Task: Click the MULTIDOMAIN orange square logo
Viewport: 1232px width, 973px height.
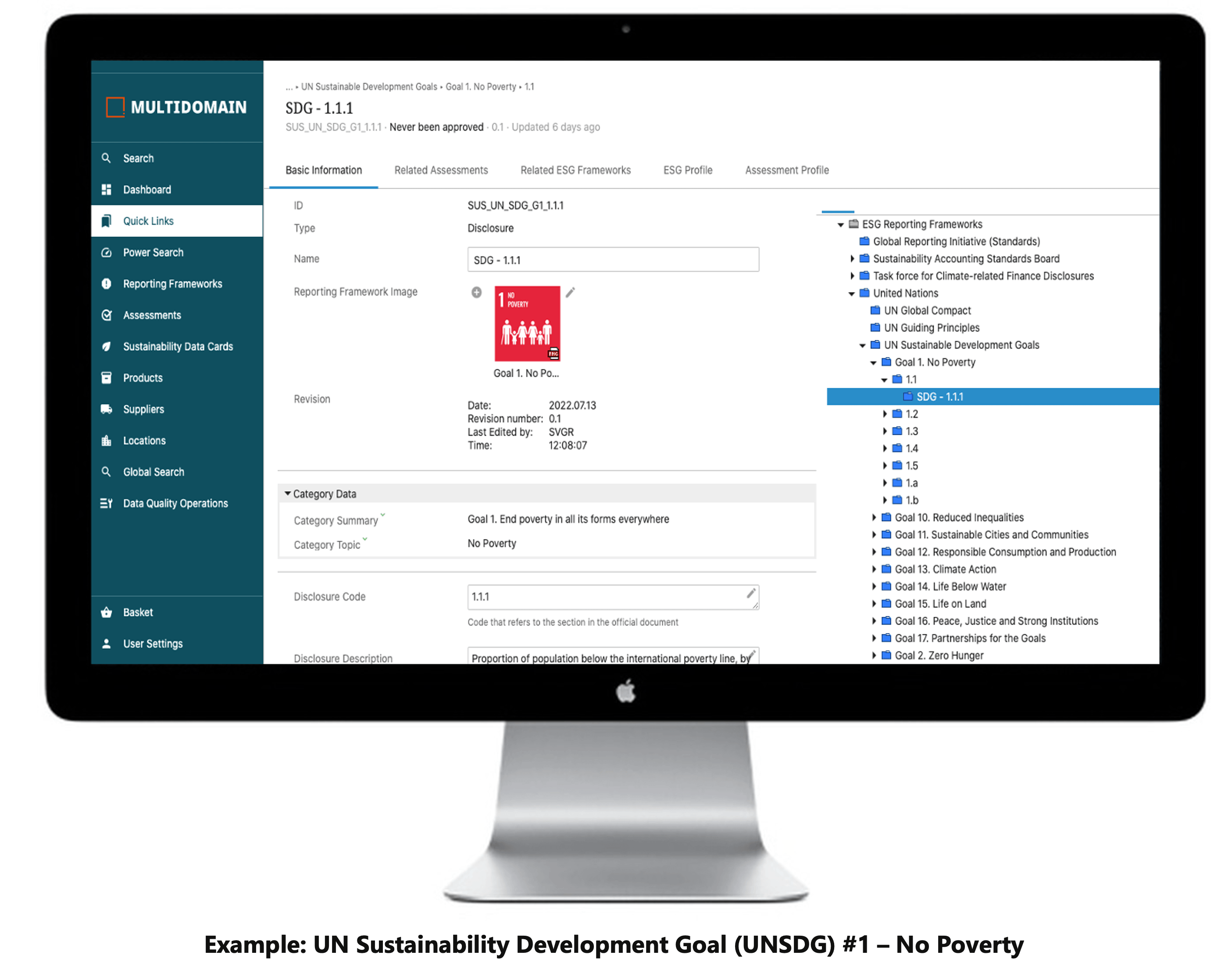Action: pyautogui.click(x=115, y=107)
